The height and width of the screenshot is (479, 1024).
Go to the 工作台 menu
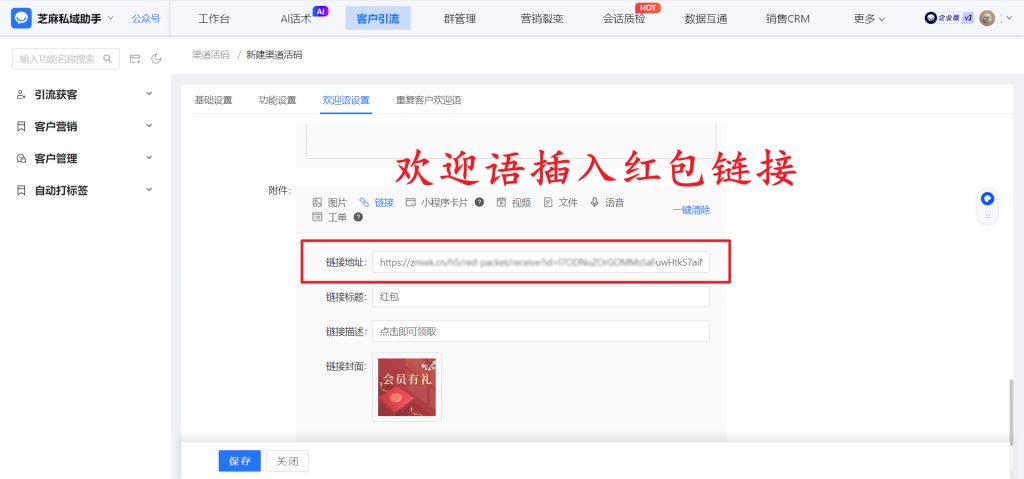(214, 18)
